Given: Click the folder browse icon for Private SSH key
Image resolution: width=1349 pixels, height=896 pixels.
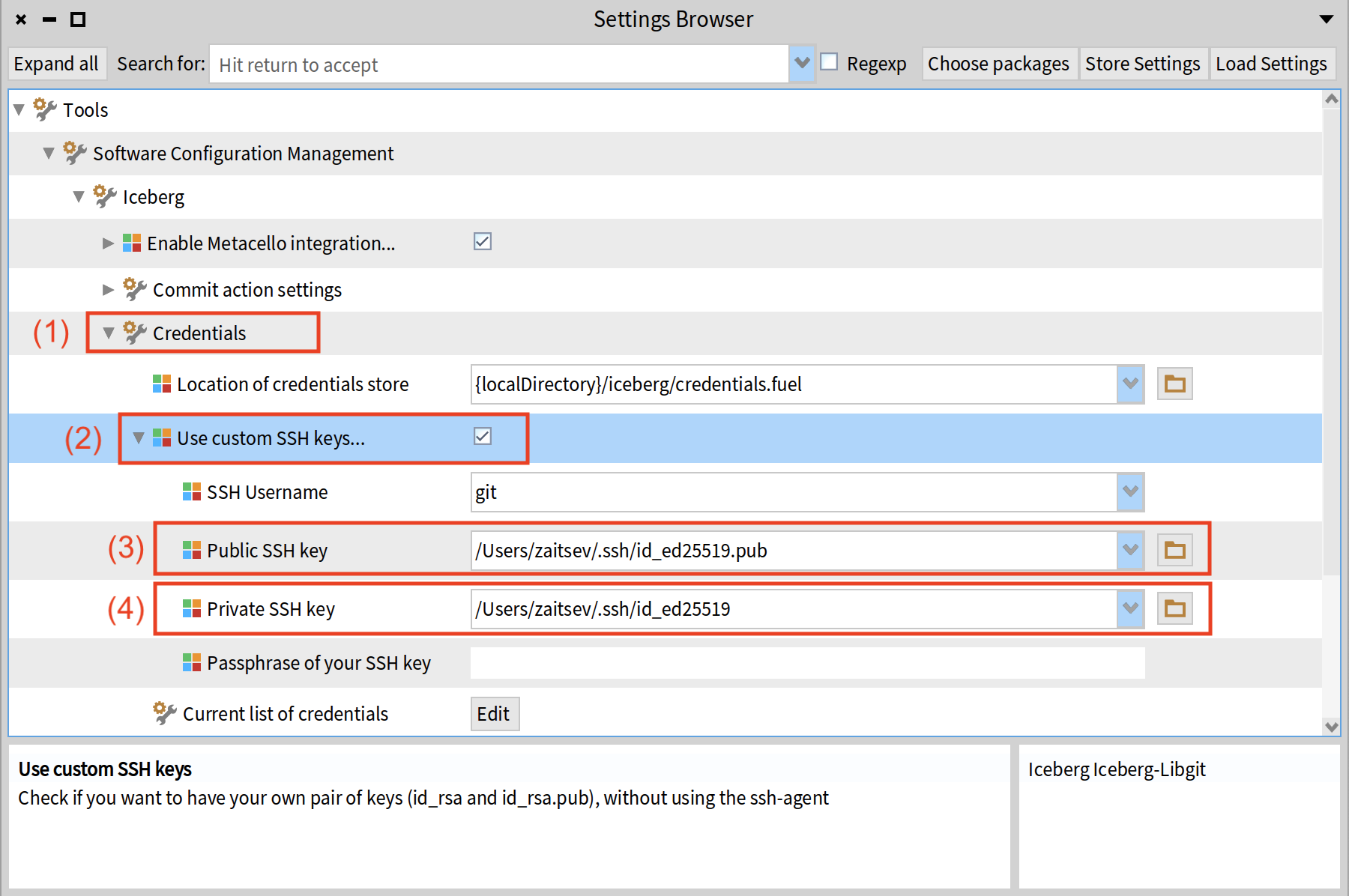Looking at the screenshot, I should coord(1174,609).
